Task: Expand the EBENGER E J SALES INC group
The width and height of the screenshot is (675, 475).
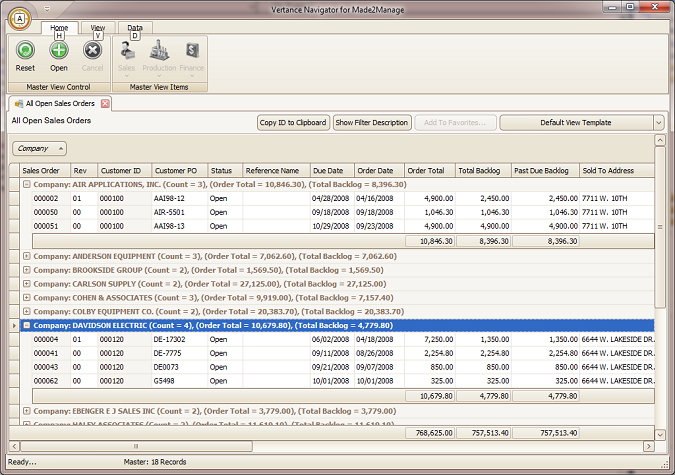Action: pyautogui.click(x=27, y=411)
